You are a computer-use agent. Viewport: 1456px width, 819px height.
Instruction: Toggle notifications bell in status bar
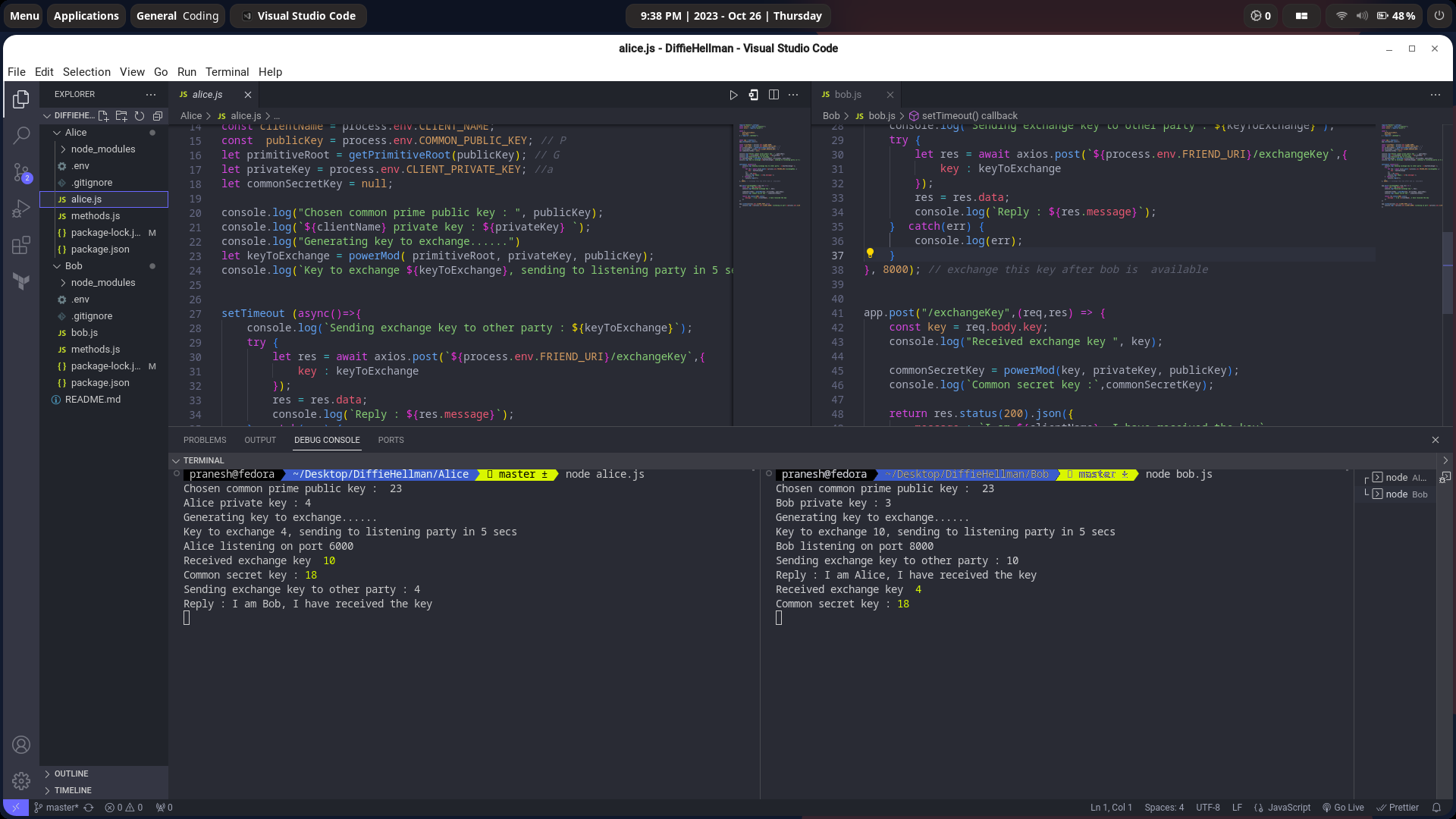coord(1436,808)
